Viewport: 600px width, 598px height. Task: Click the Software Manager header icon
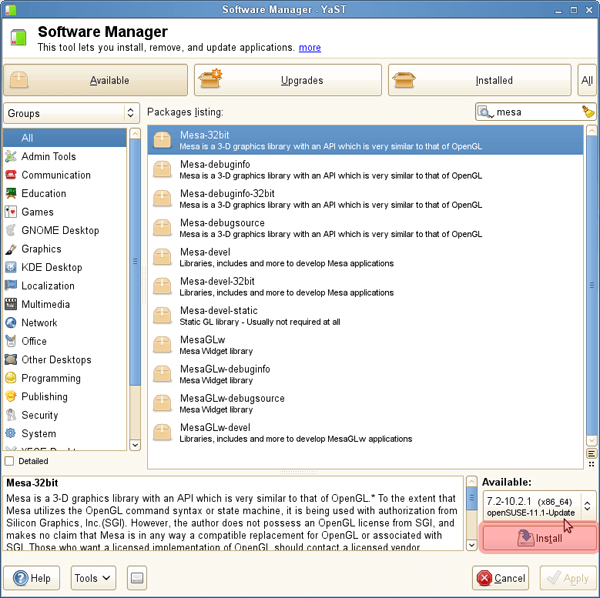pos(18,37)
